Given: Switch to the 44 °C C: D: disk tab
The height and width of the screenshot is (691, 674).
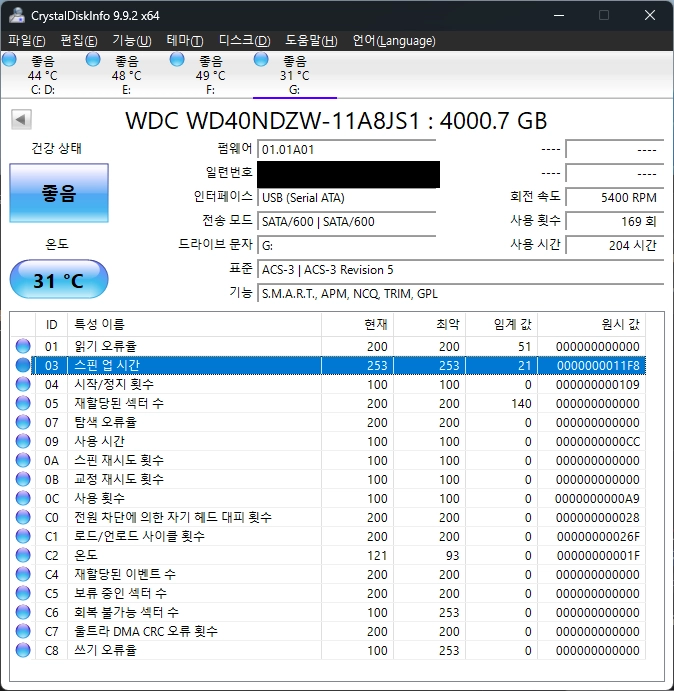Looking at the screenshot, I should click(x=43, y=74).
